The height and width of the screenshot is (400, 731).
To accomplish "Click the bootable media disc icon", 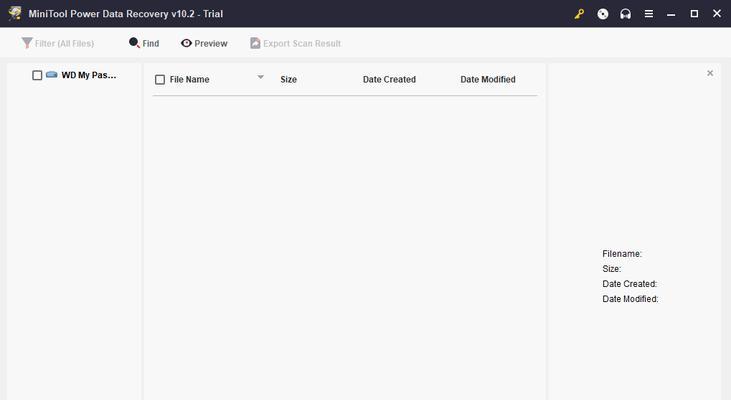I will point(602,14).
